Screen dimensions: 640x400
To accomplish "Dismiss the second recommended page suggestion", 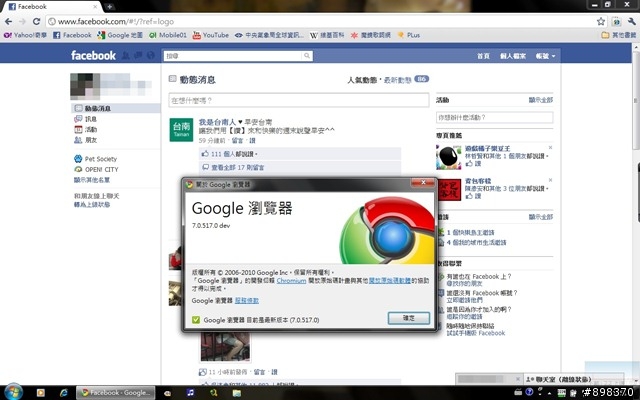I will [x=550, y=180].
